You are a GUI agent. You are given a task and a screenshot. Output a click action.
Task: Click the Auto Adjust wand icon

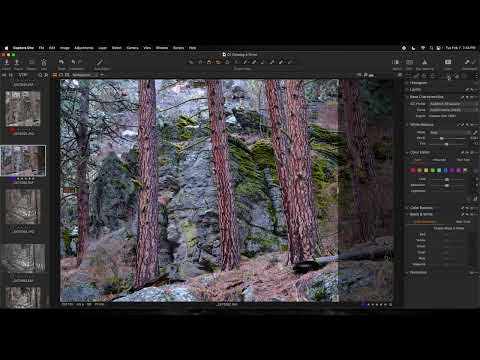coord(99,62)
